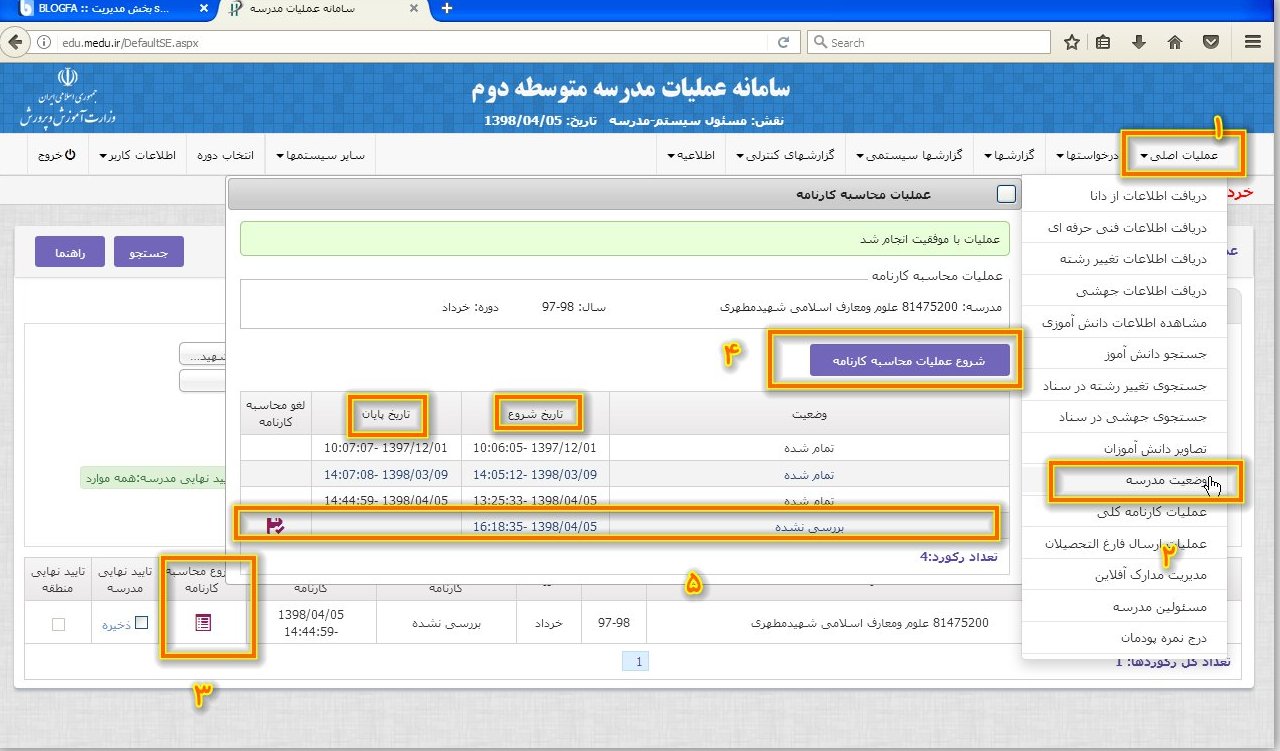Bookmark this page with star icon
1280x751 pixels.
click(x=1072, y=42)
